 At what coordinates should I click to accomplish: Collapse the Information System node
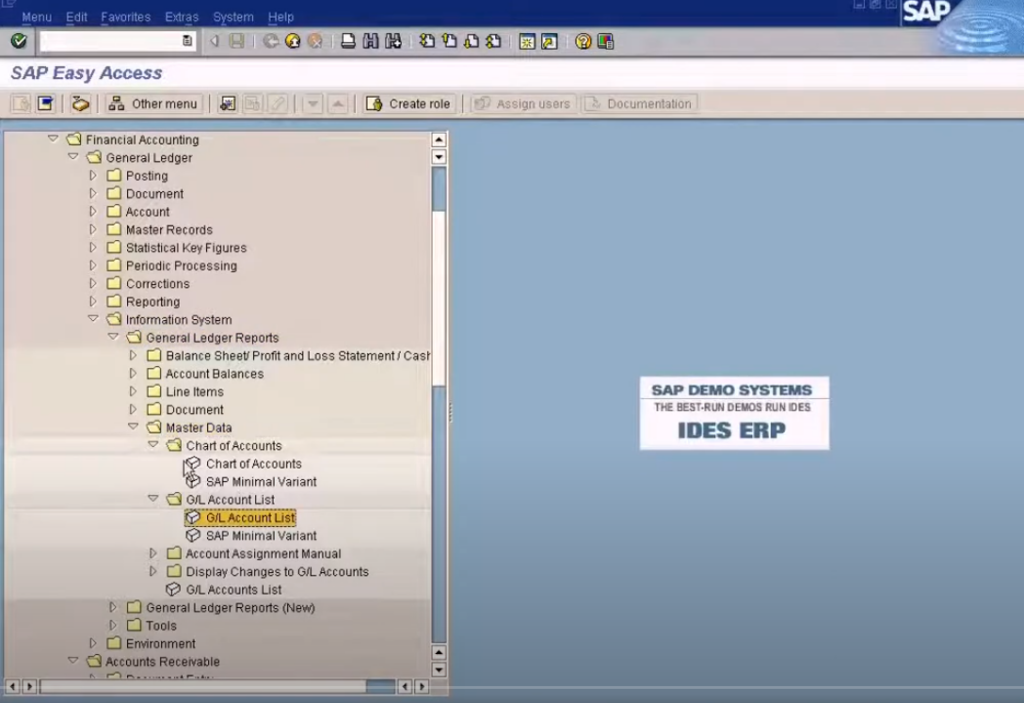point(93,319)
